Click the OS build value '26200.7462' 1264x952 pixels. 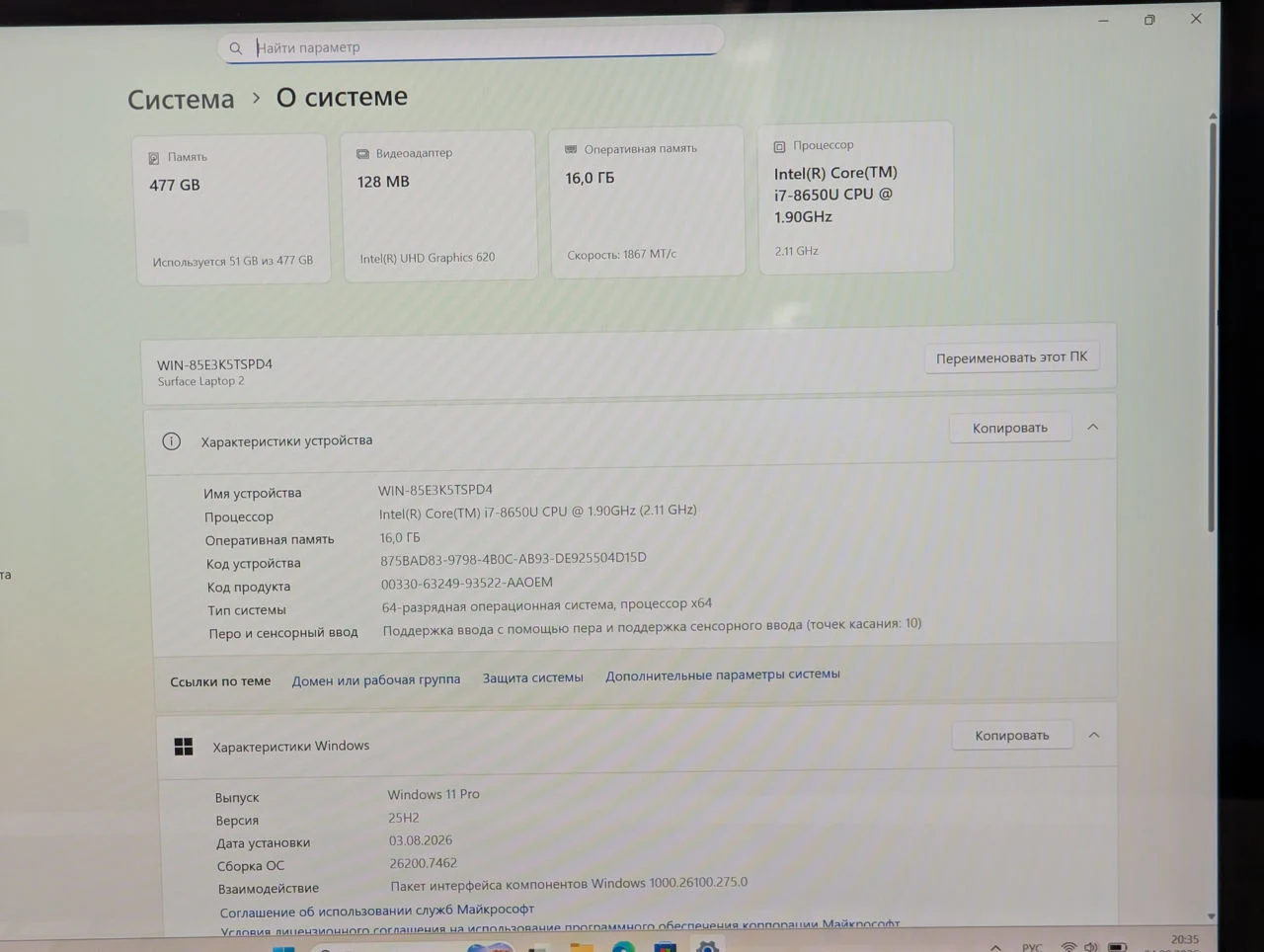(x=423, y=863)
